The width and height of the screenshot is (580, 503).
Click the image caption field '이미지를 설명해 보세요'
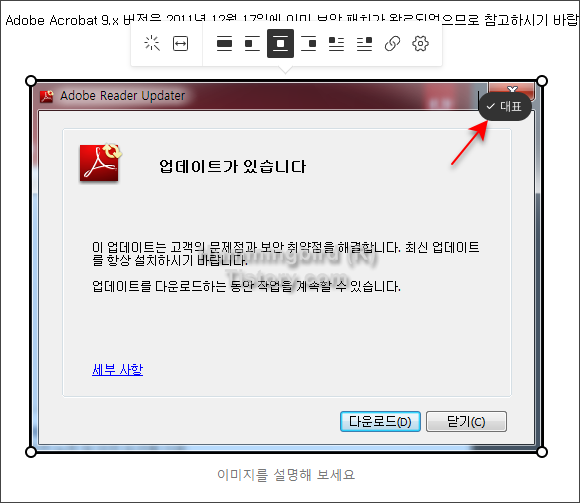coord(286,475)
